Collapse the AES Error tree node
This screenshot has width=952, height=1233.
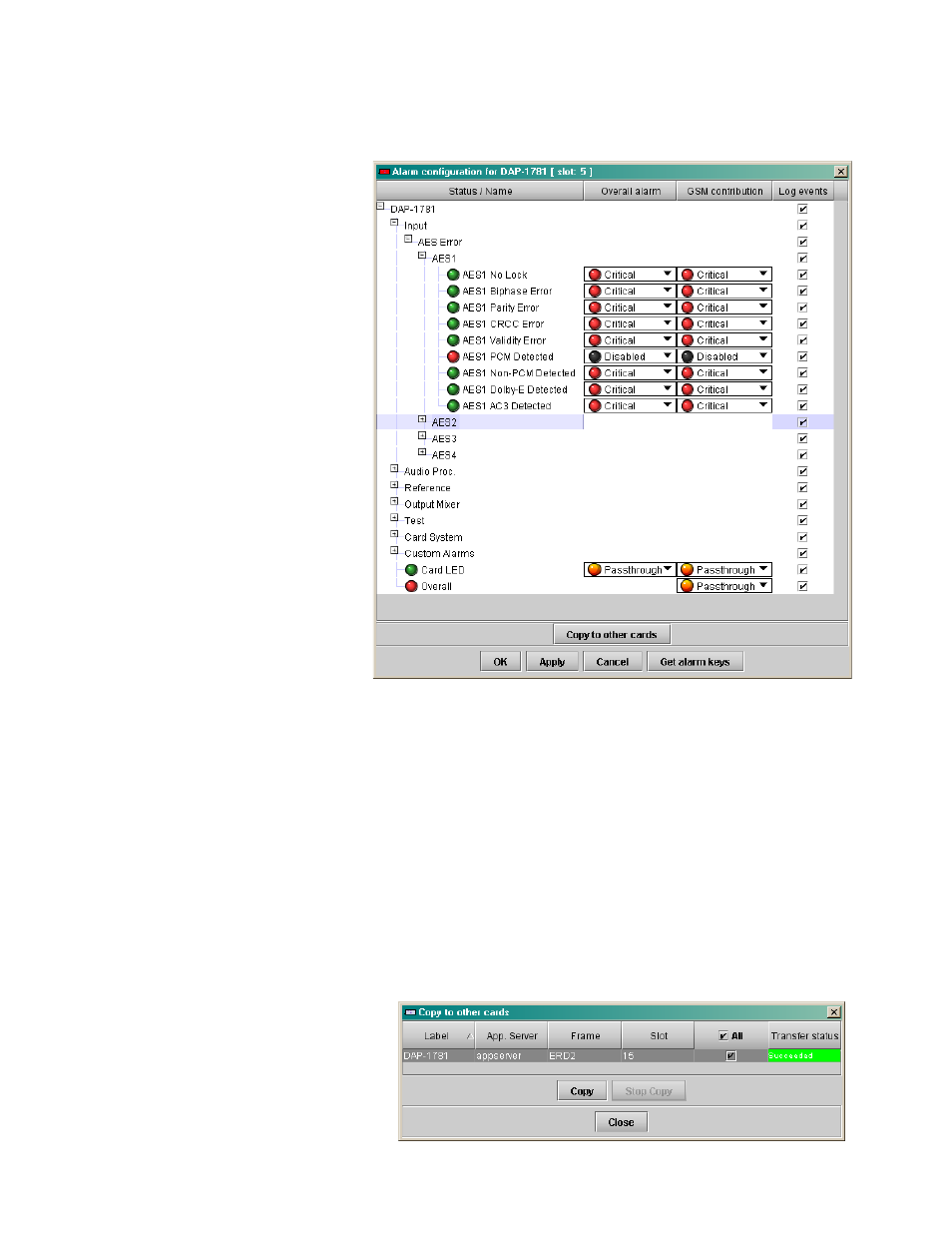point(408,240)
